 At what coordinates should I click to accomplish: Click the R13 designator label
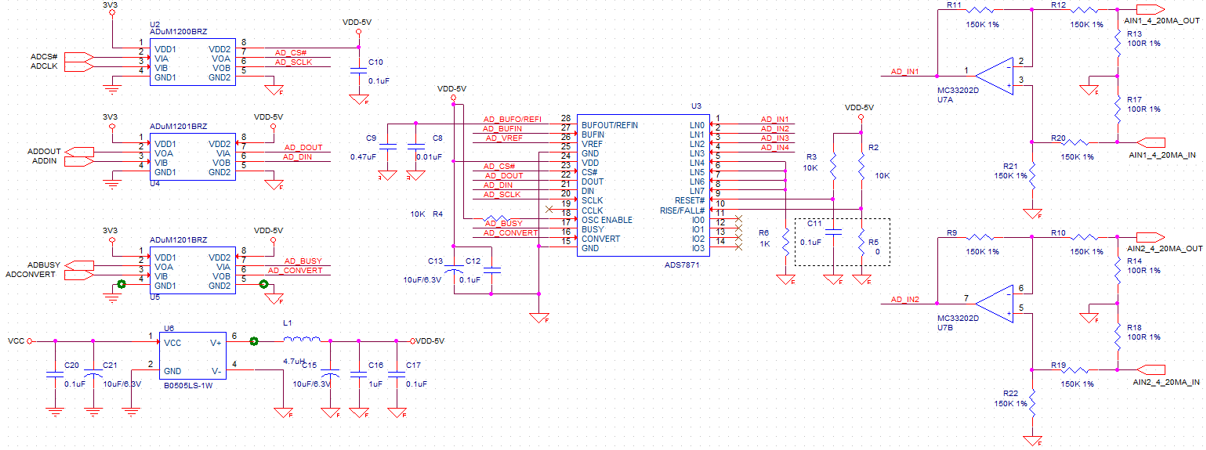click(x=1134, y=33)
